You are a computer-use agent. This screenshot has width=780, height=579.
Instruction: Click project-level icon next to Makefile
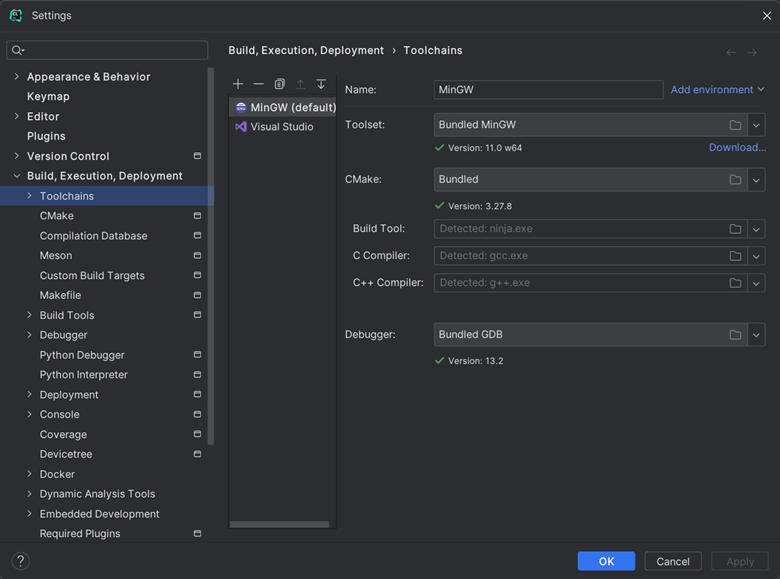click(197, 295)
